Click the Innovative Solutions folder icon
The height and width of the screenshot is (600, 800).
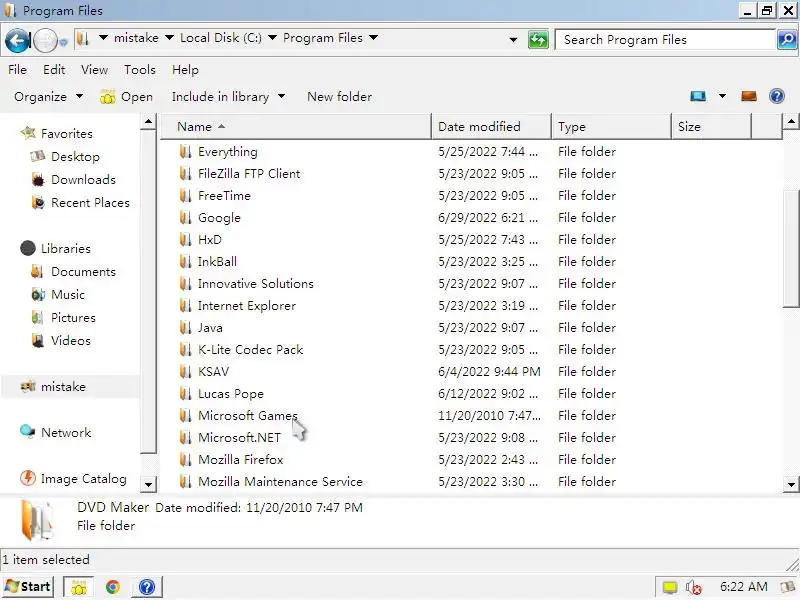point(185,283)
